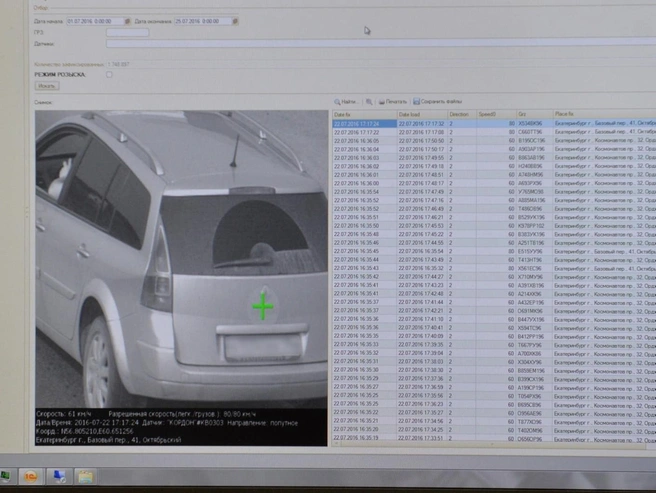Click the Печатать print toolbar button
This screenshot has width=656, height=493.
pos(392,102)
